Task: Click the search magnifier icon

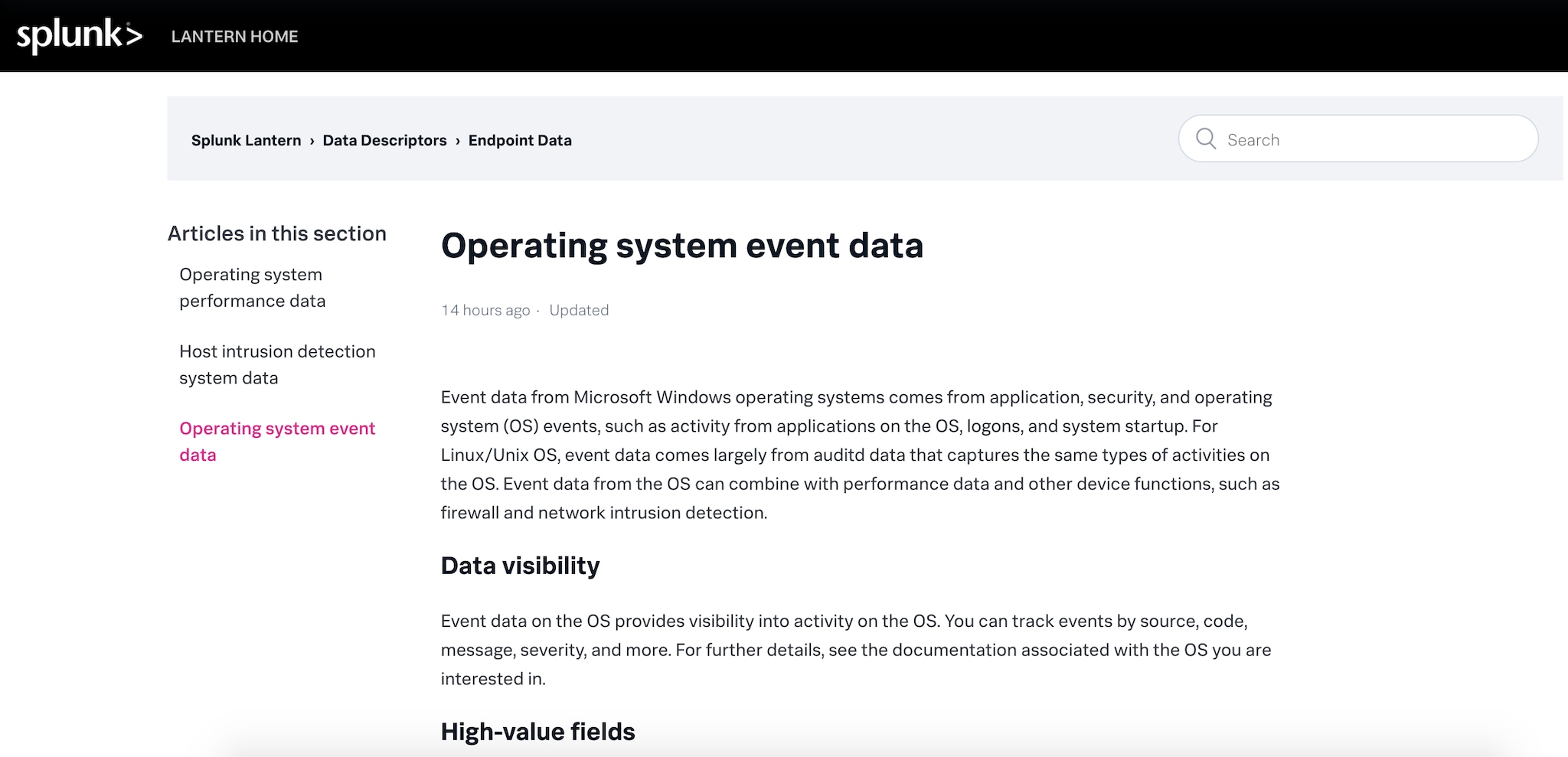Action: (x=1206, y=139)
